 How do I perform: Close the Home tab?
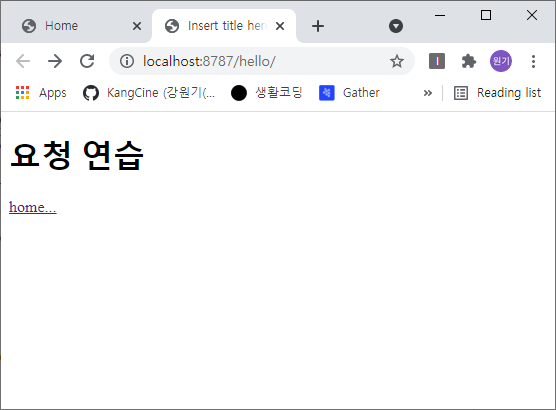pos(137,26)
